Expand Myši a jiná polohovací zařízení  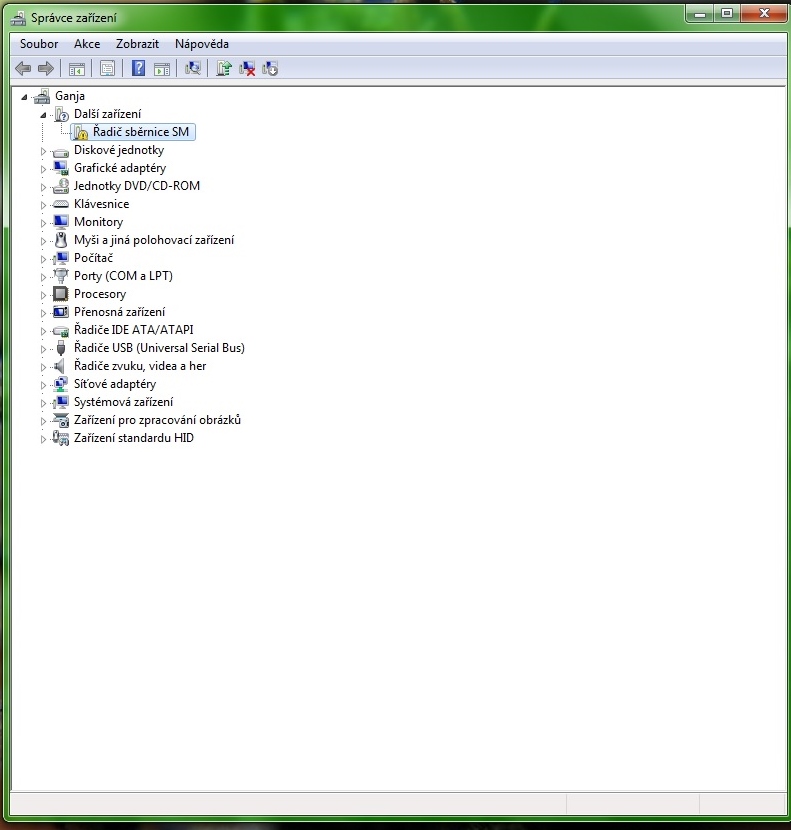pos(43,241)
